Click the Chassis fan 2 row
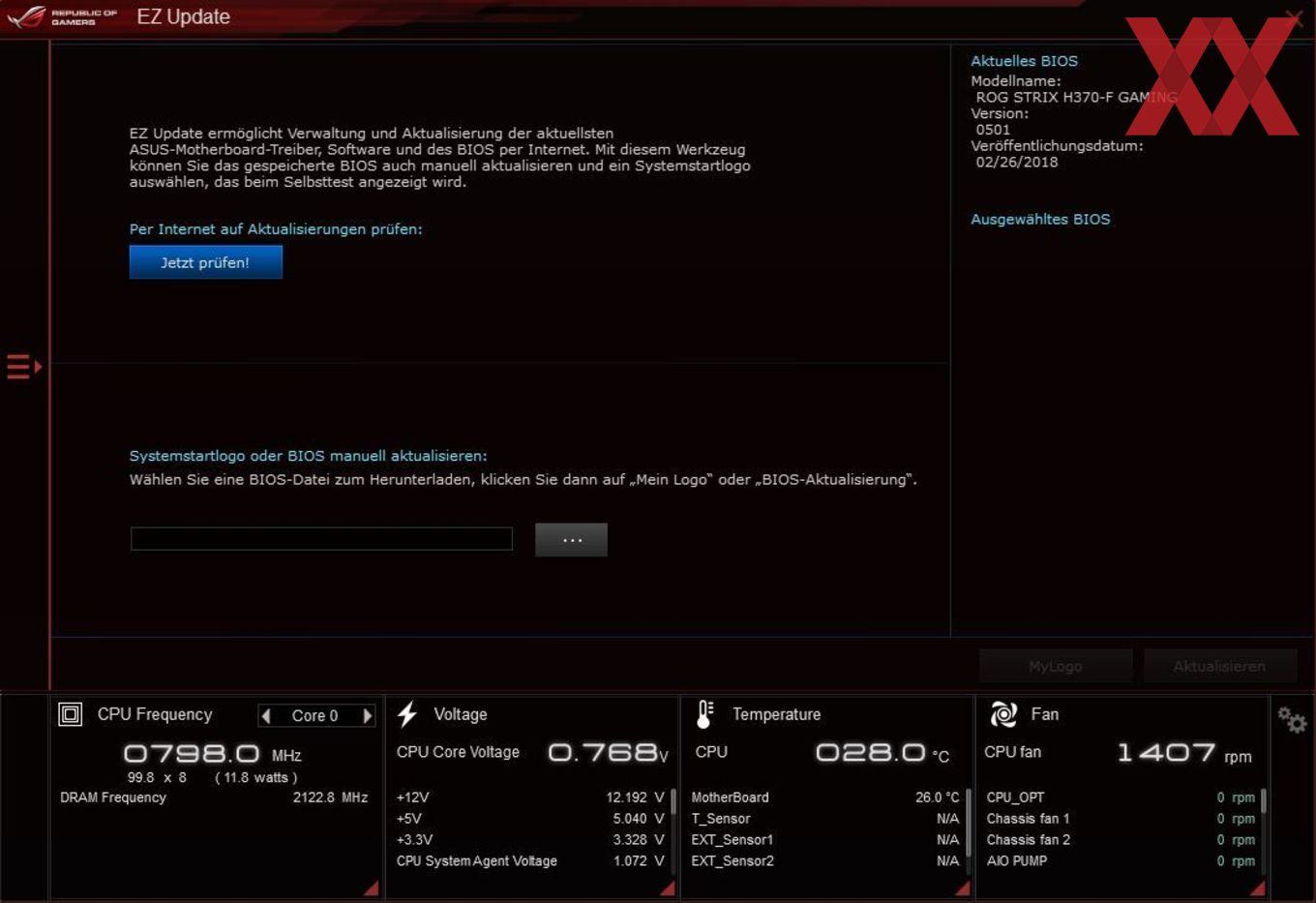Image resolution: width=1316 pixels, height=903 pixels. (1121, 840)
